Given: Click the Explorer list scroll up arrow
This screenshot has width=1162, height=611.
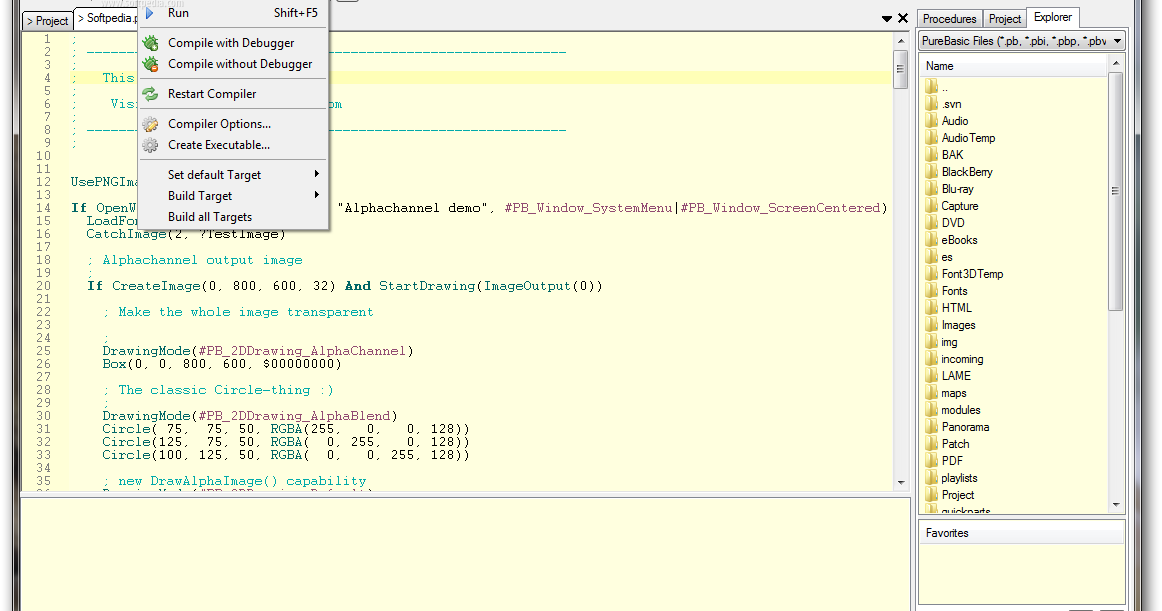Looking at the screenshot, I should 1116,65.
